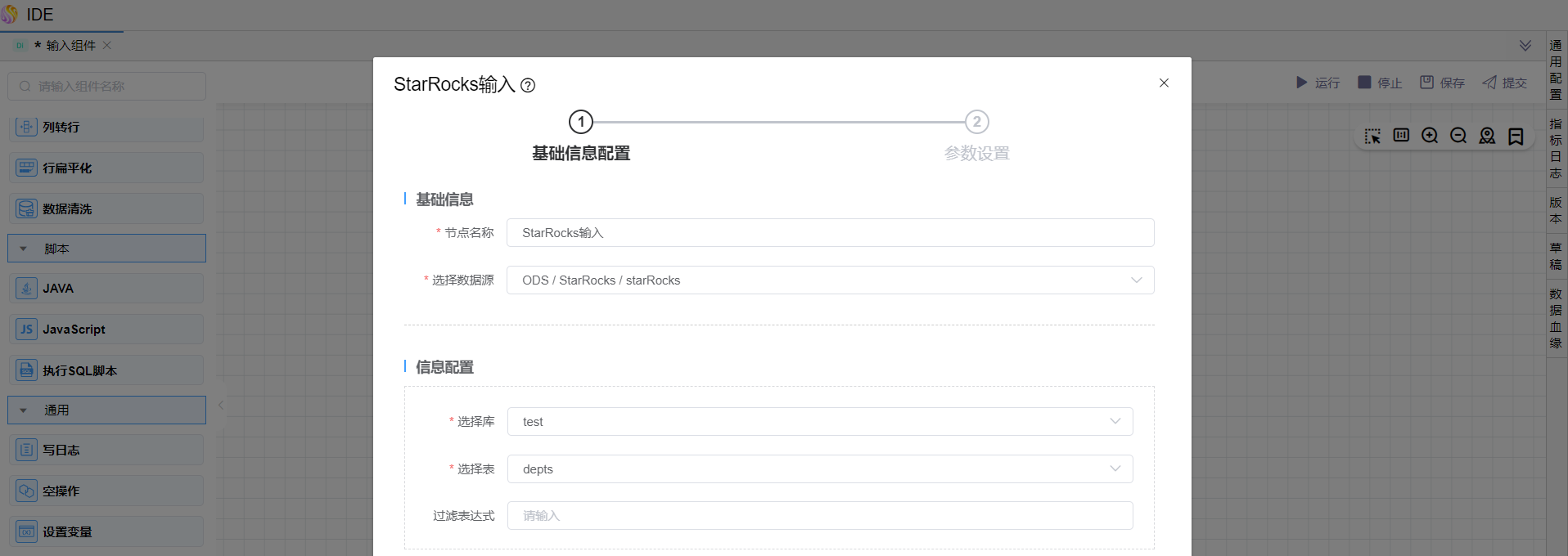
Task: Click the search magnifier icon in sidebar
Action: [25, 86]
